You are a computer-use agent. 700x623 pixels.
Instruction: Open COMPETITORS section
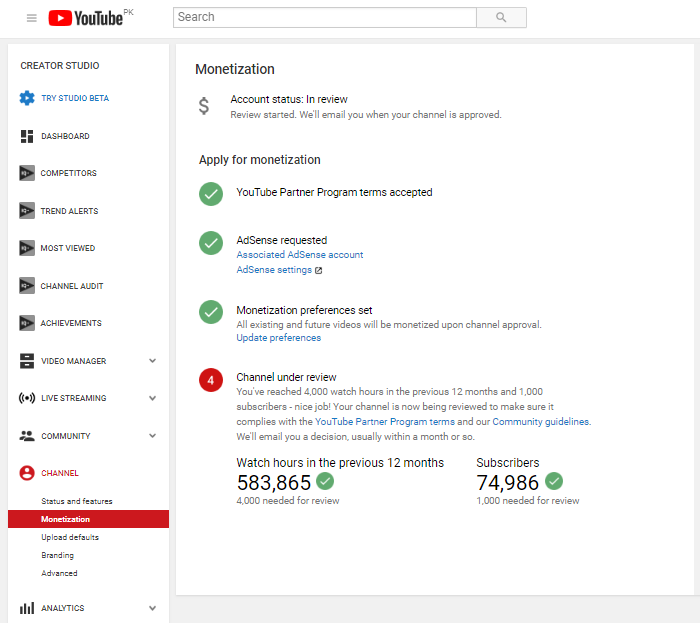[x=68, y=173]
